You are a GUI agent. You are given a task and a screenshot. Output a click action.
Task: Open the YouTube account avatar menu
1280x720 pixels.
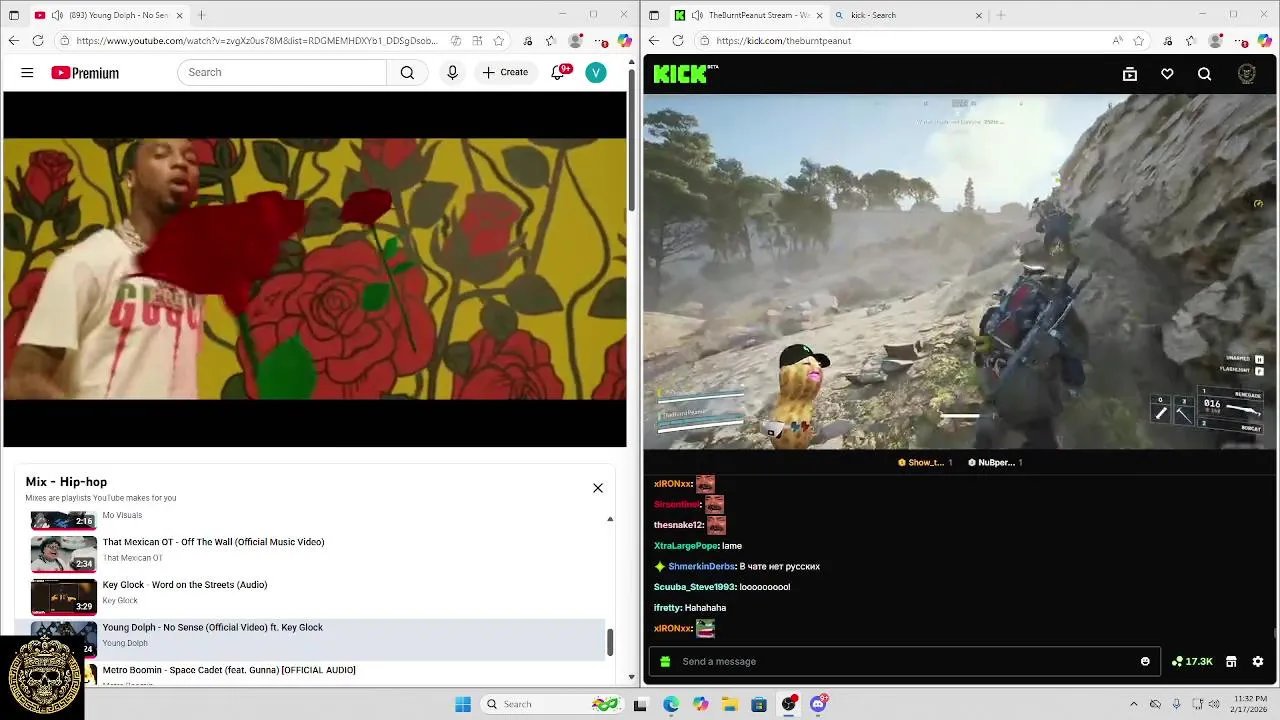[x=596, y=72]
